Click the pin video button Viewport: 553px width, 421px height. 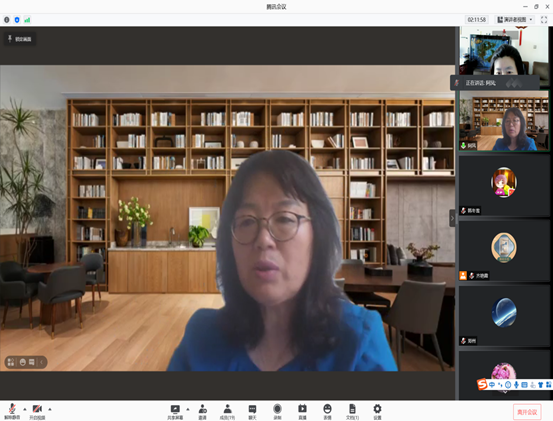(20, 39)
